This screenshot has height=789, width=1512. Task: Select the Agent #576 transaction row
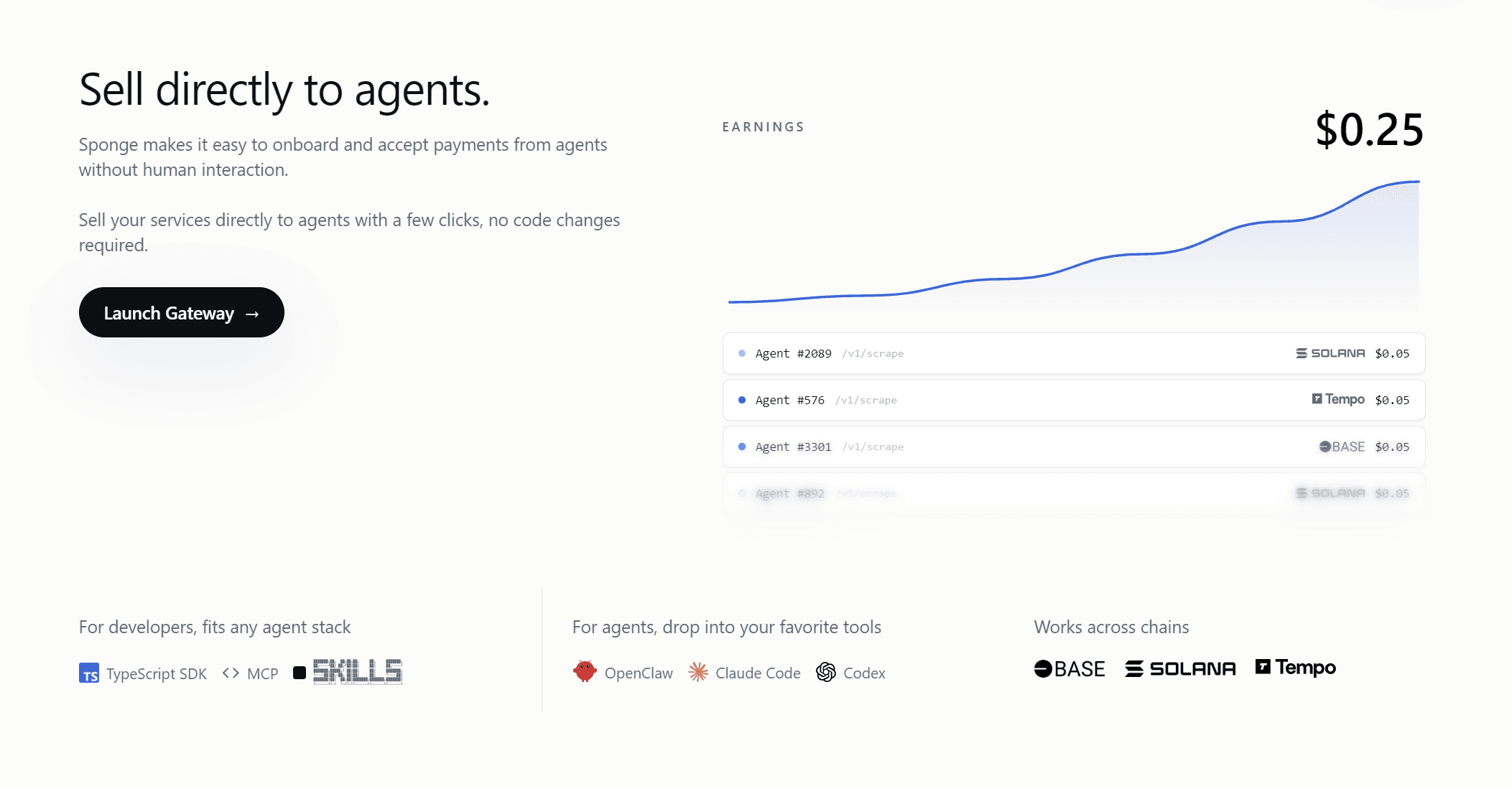(1073, 400)
